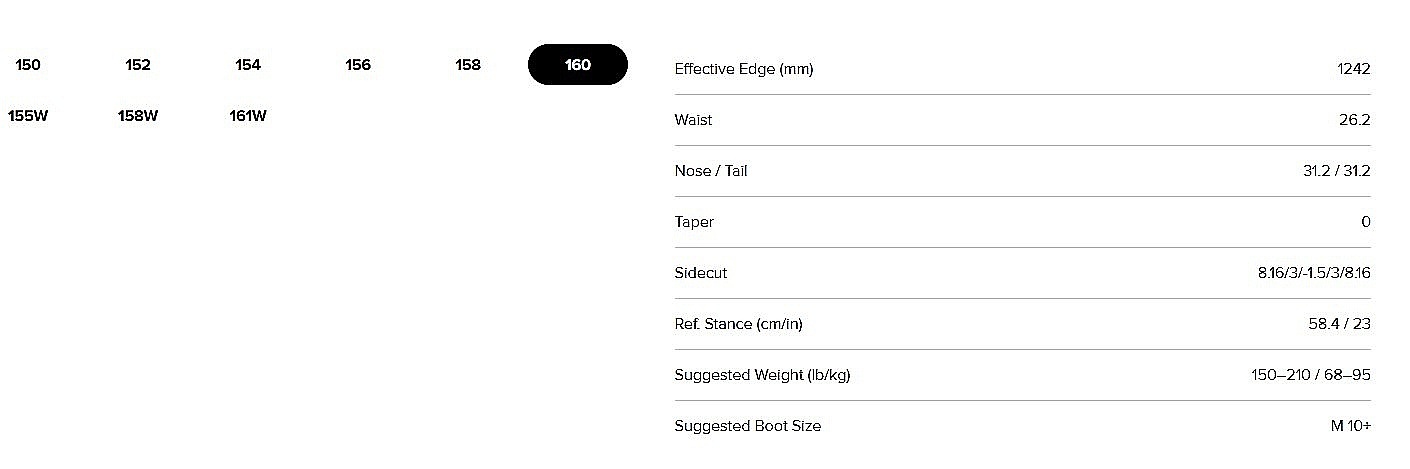Pick the 161W wide size

[x=248, y=116]
